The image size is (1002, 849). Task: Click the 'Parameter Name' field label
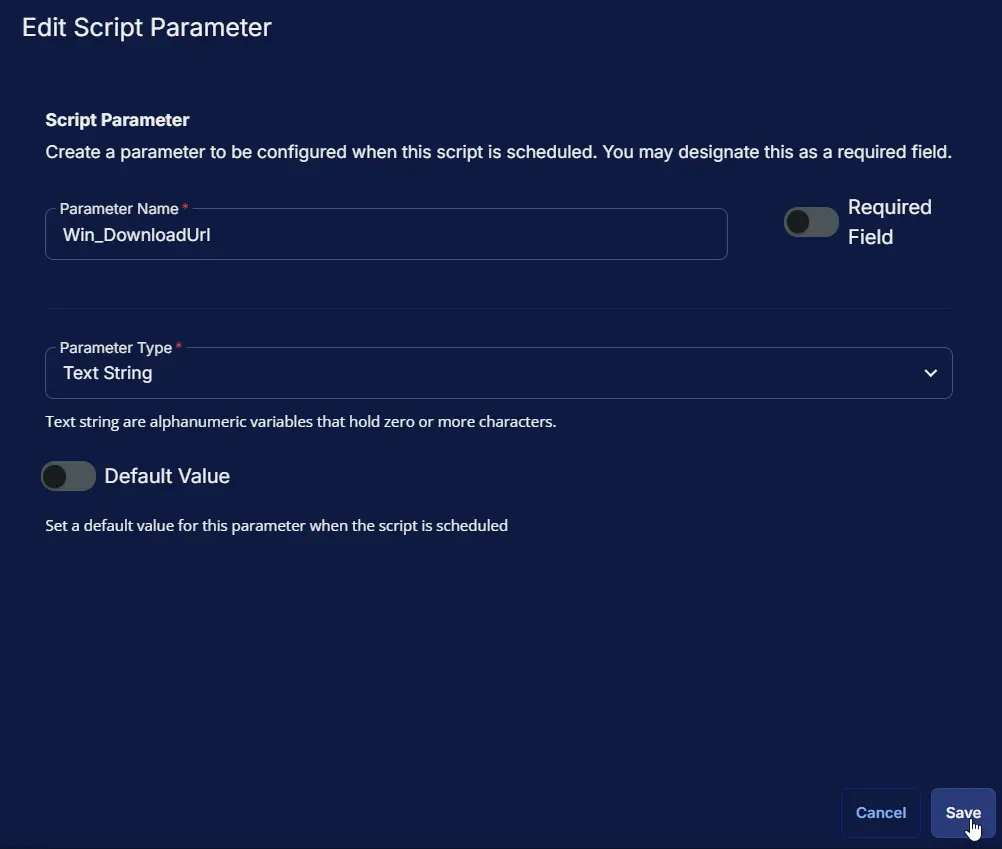(119, 209)
